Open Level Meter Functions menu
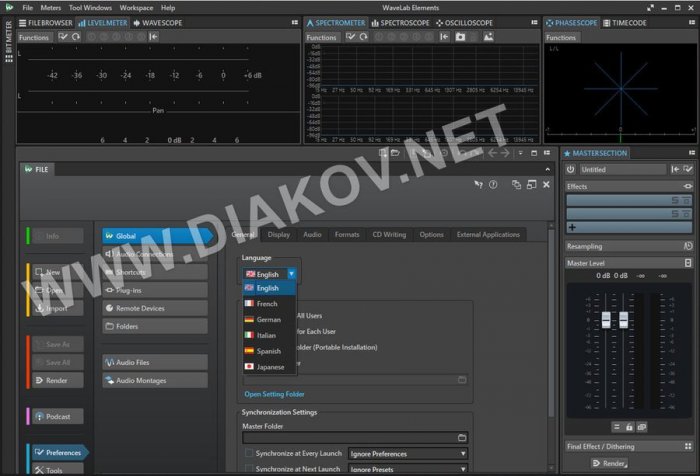700x476 pixels. (x=33, y=38)
